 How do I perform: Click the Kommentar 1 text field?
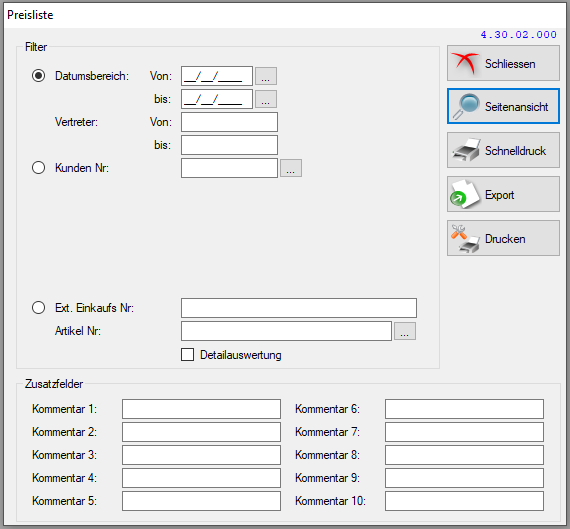click(x=201, y=409)
